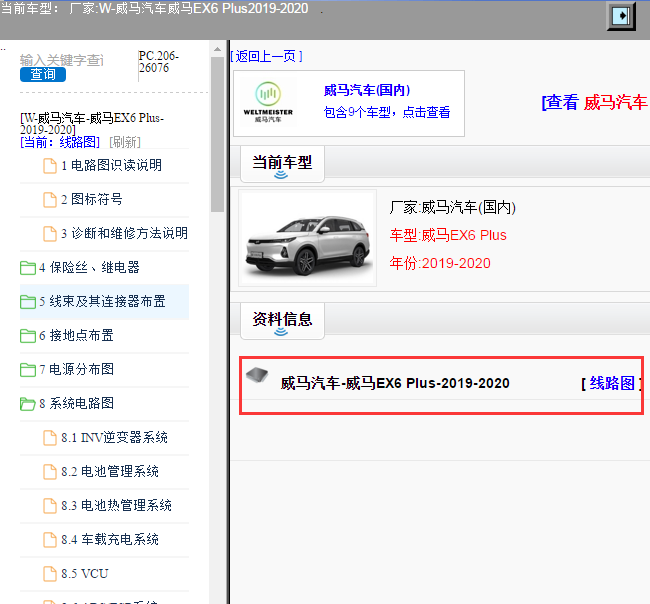The image size is (650, 604).
Task: Click 包含9个车型，点击查看 link
Action: click(387, 112)
